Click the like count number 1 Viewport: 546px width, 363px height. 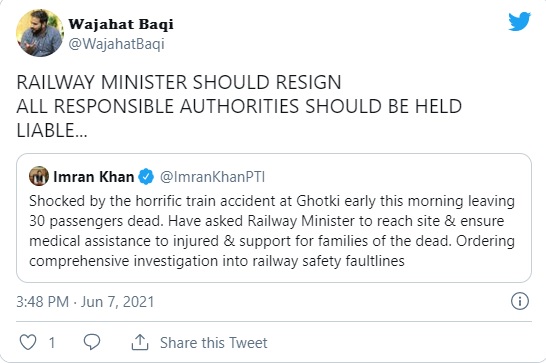[x=52, y=343]
